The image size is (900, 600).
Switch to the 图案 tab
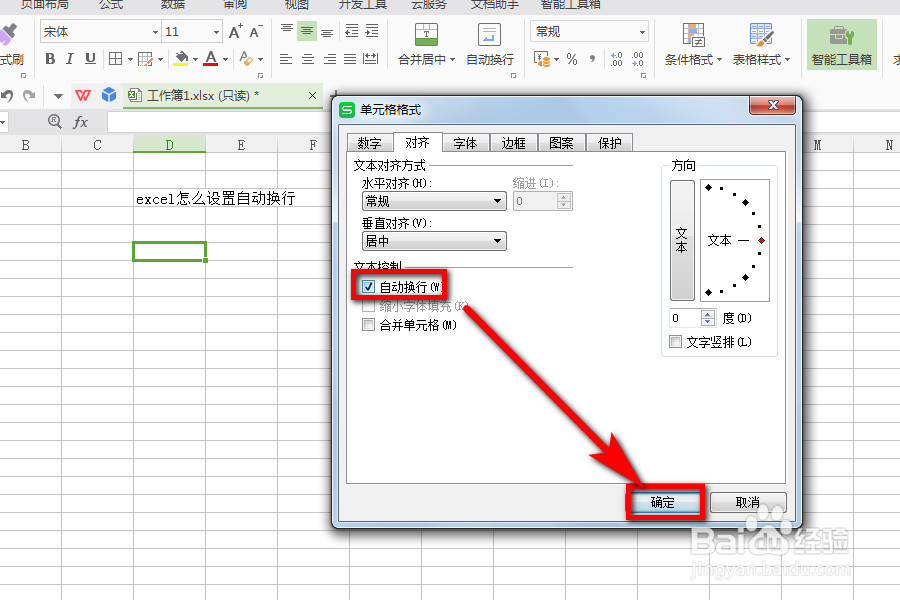[x=561, y=143]
